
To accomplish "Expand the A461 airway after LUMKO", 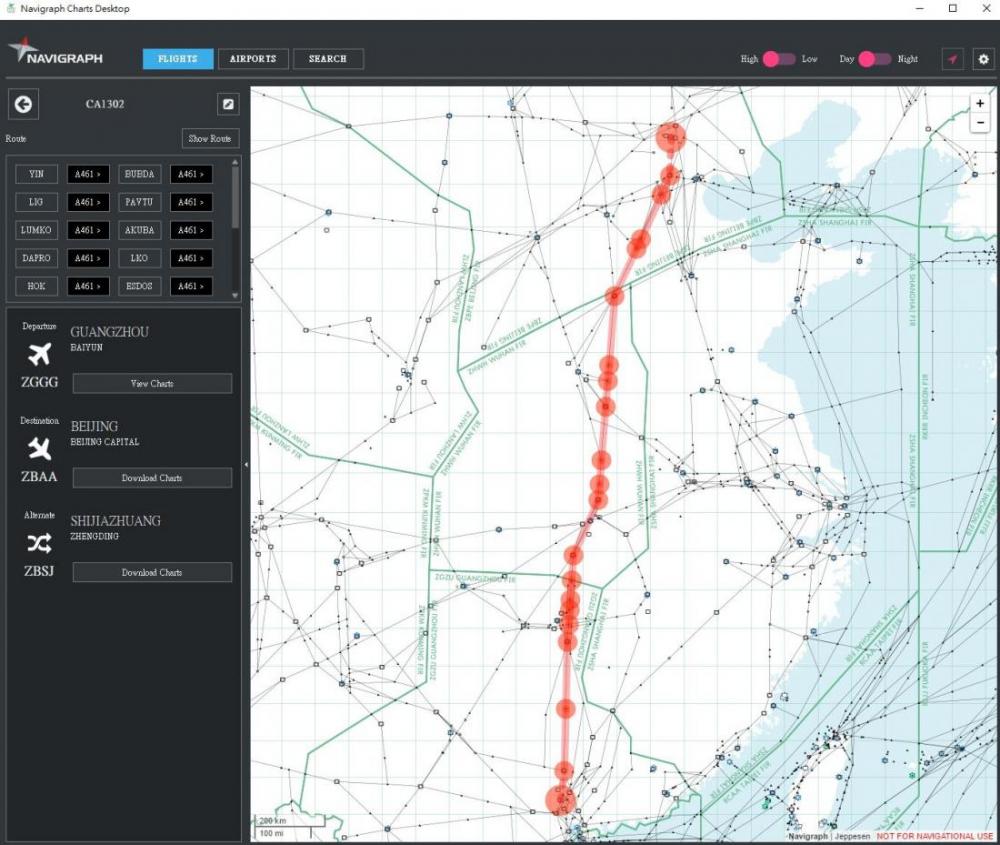I will pyautogui.click(x=88, y=230).
